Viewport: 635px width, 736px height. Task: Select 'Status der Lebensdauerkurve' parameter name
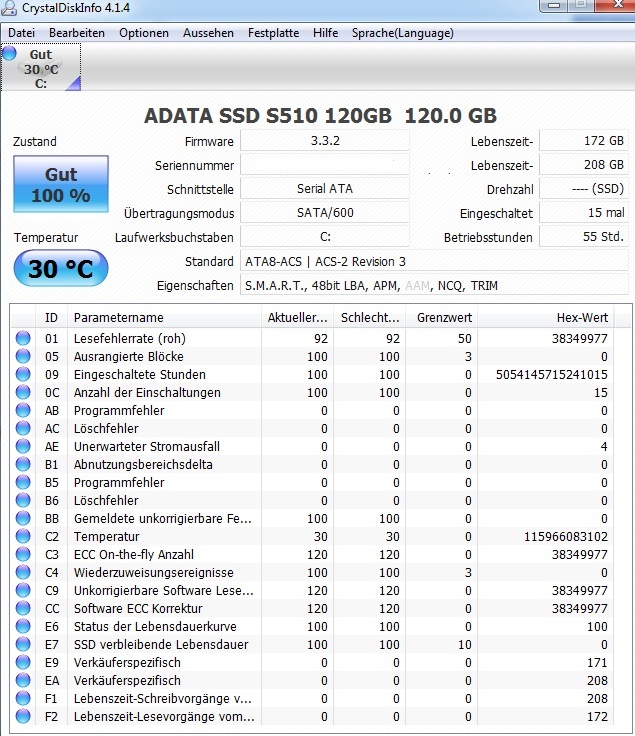coord(155,627)
